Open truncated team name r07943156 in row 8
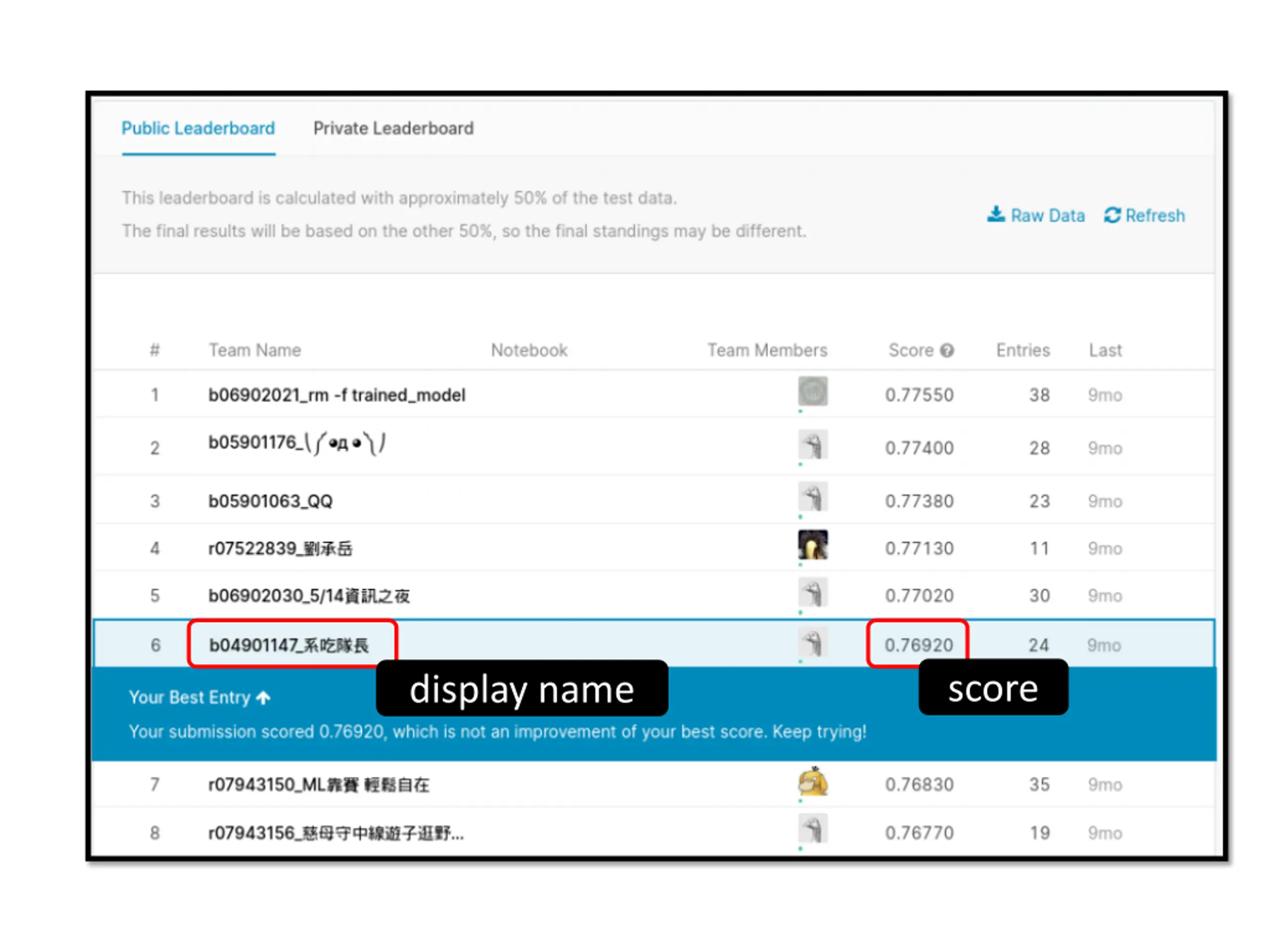1270x952 pixels. 336,833
